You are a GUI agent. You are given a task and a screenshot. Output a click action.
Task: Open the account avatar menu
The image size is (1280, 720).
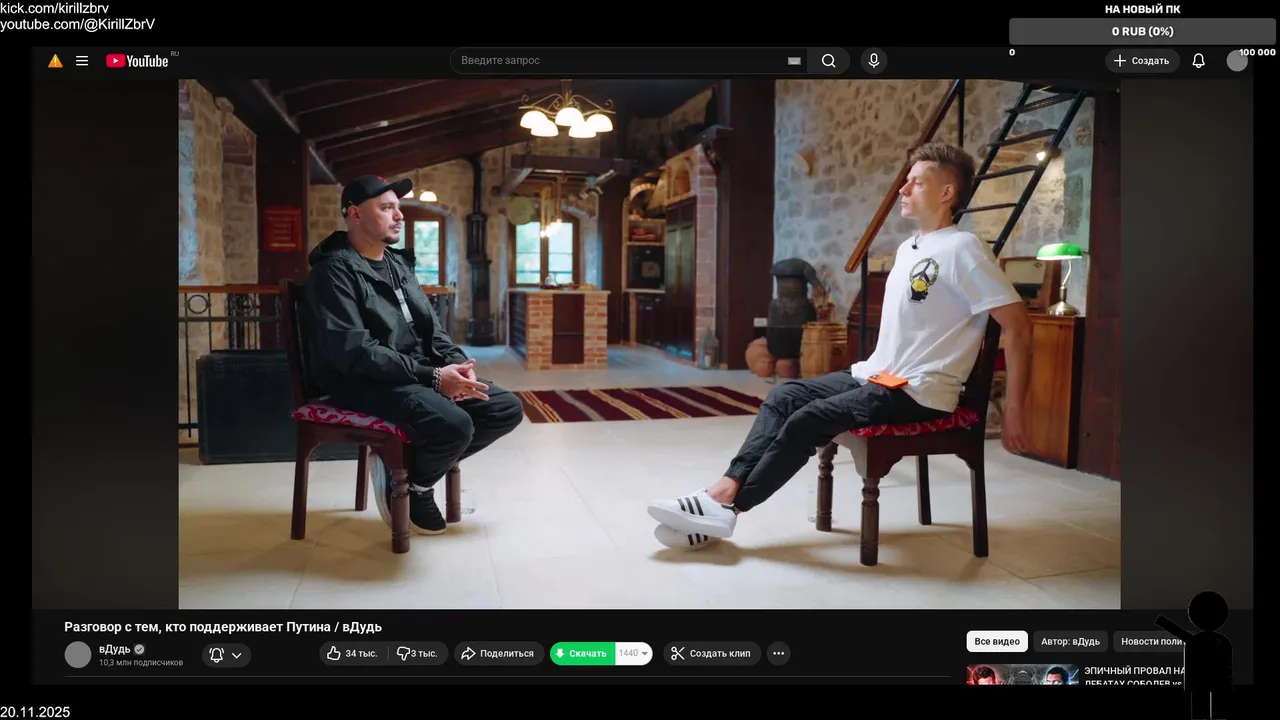click(x=1237, y=61)
